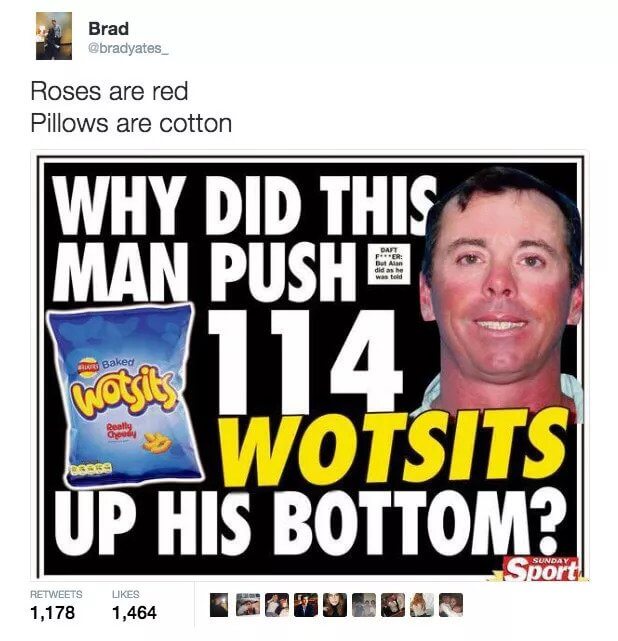Click the display name Brad
This screenshot has width=618, height=641.
point(108,29)
